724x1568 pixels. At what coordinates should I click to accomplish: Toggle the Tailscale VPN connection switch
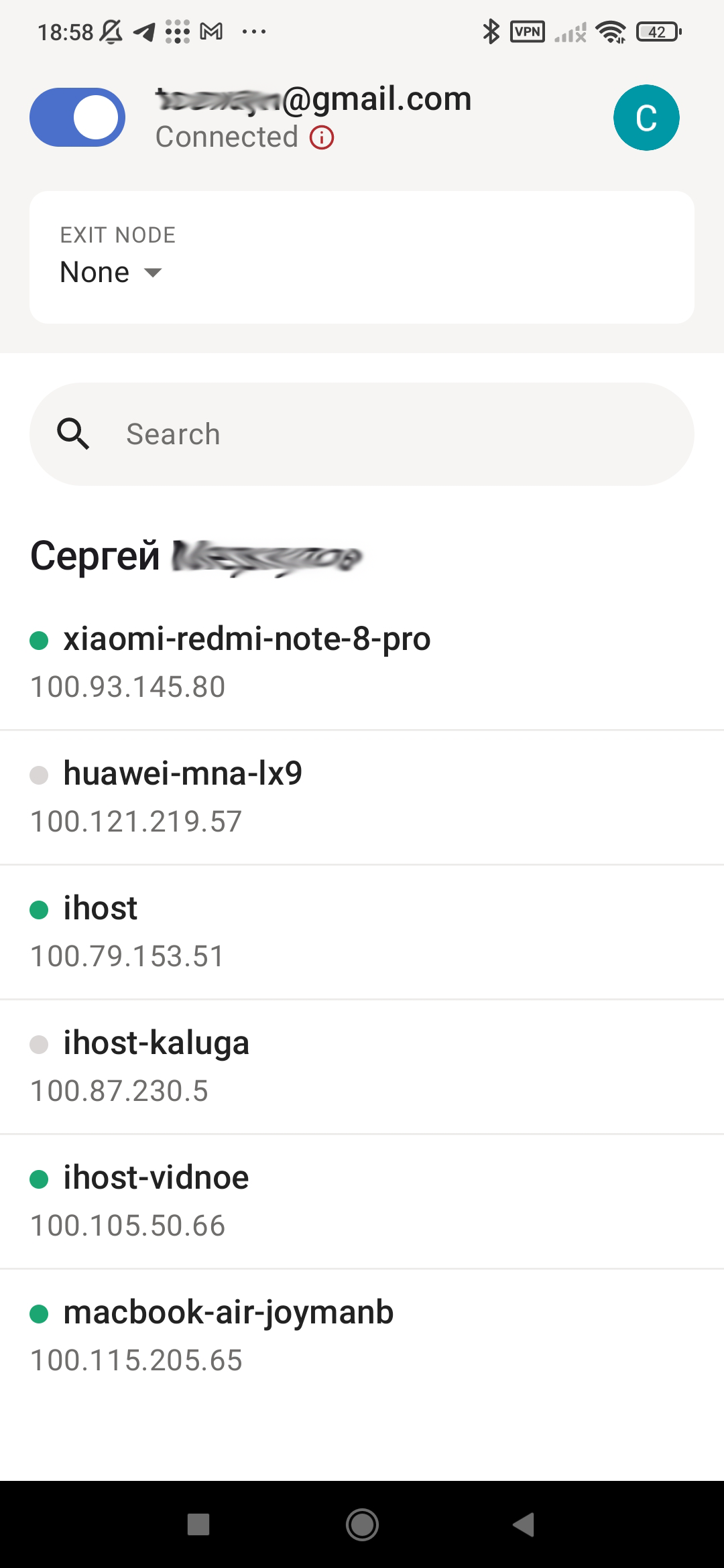[77, 117]
